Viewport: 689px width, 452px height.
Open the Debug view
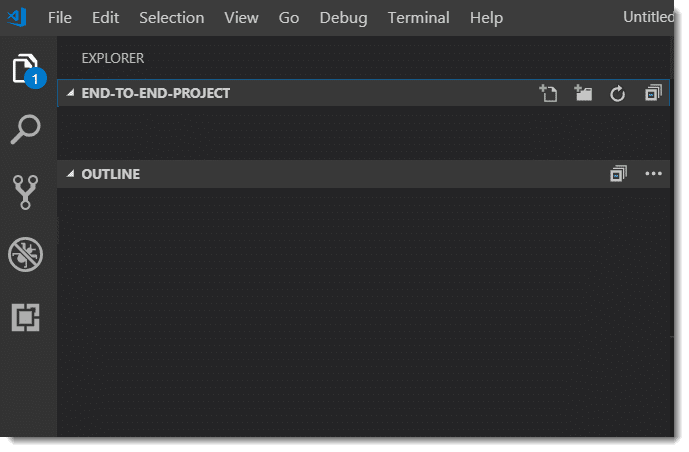(25, 255)
